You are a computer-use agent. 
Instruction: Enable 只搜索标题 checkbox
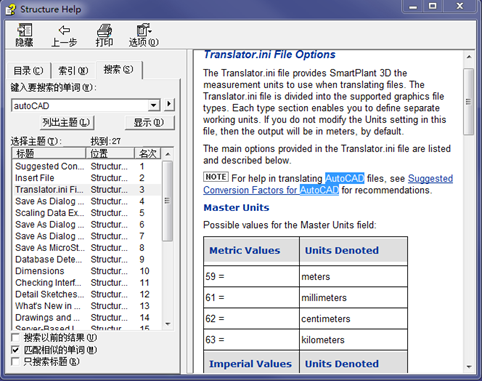point(15,361)
